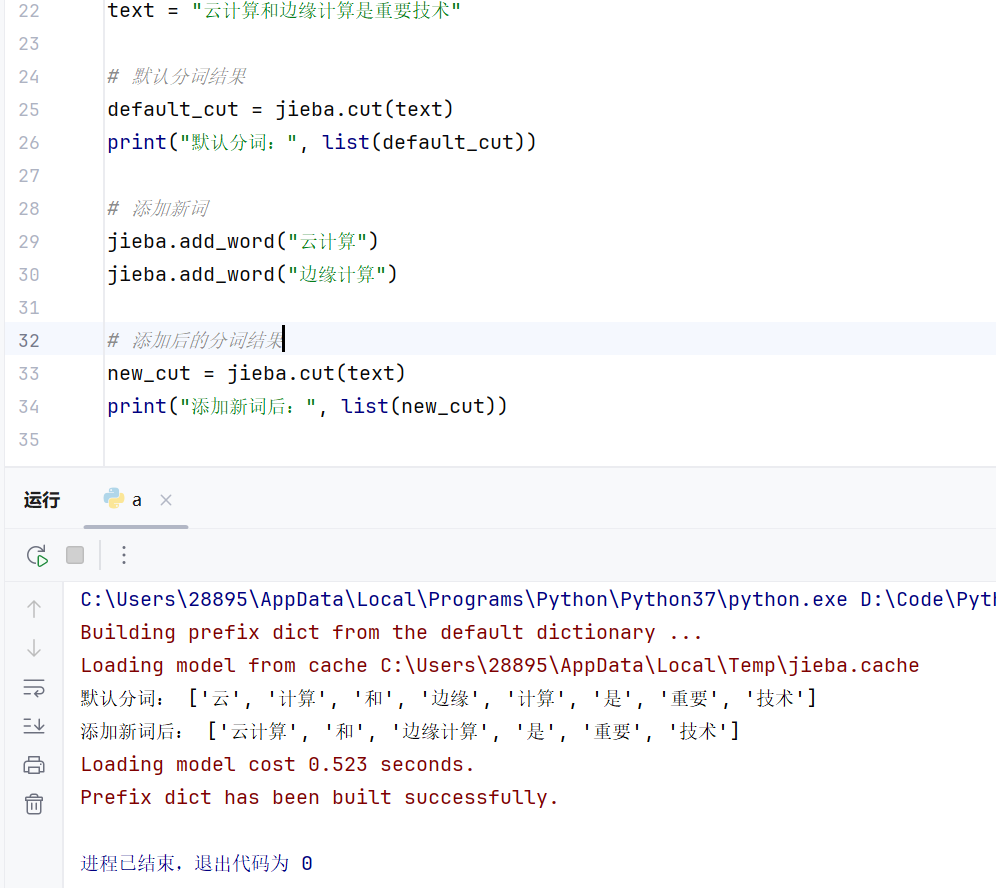Rerun the script with the rerun icon
Viewport: 996px width, 888px height.
(x=37, y=556)
